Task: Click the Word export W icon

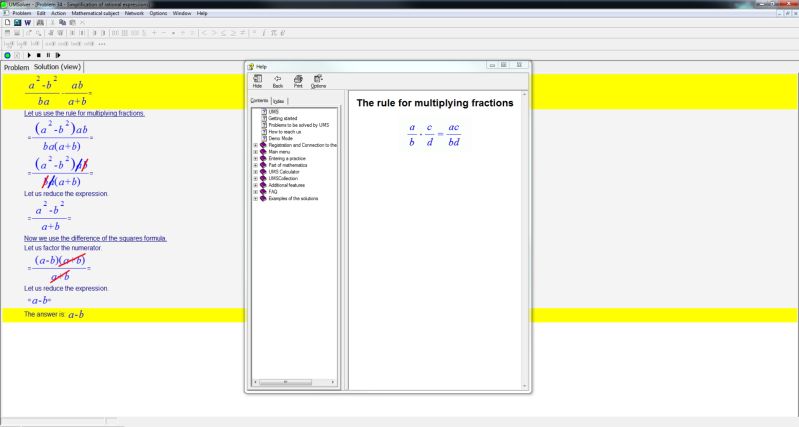Action: (28, 23)
